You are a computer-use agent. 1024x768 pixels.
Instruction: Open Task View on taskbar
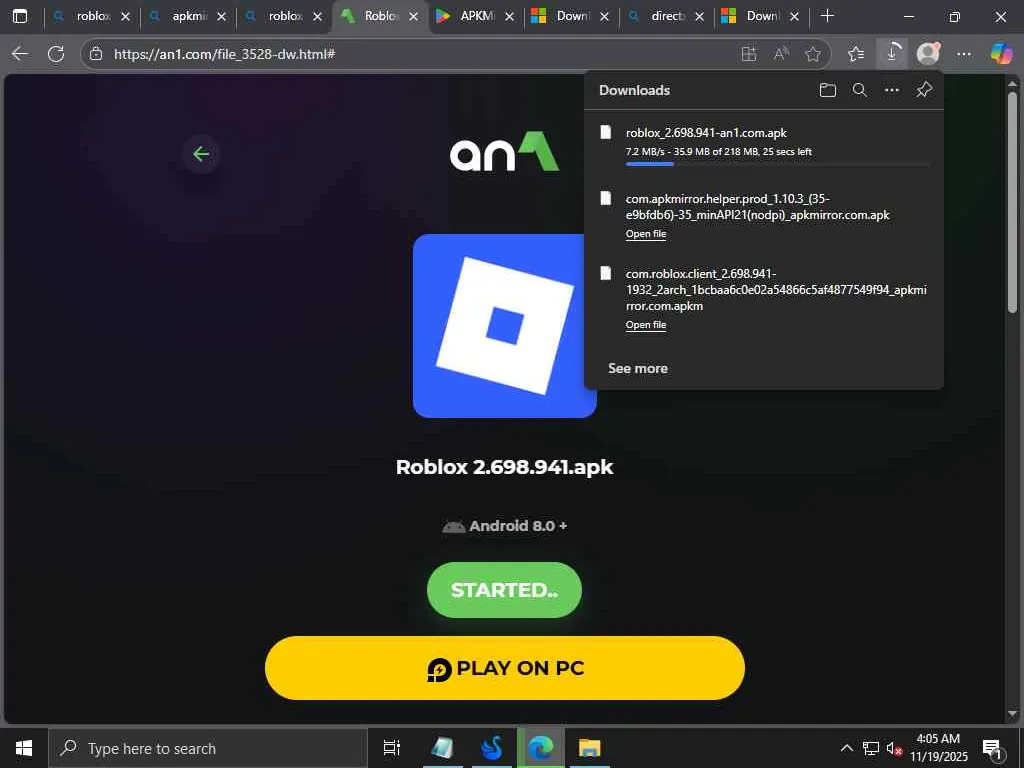[392, 748]
